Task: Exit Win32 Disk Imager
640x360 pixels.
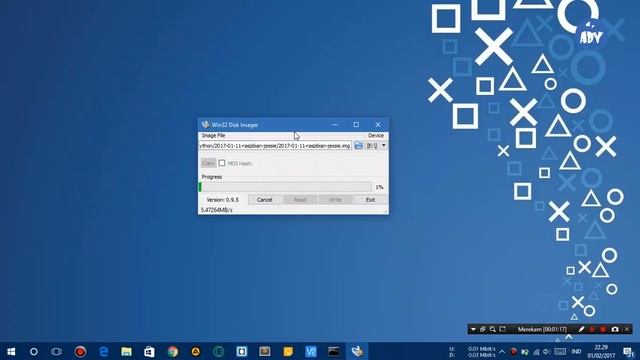Action: [x=370, y=200]
